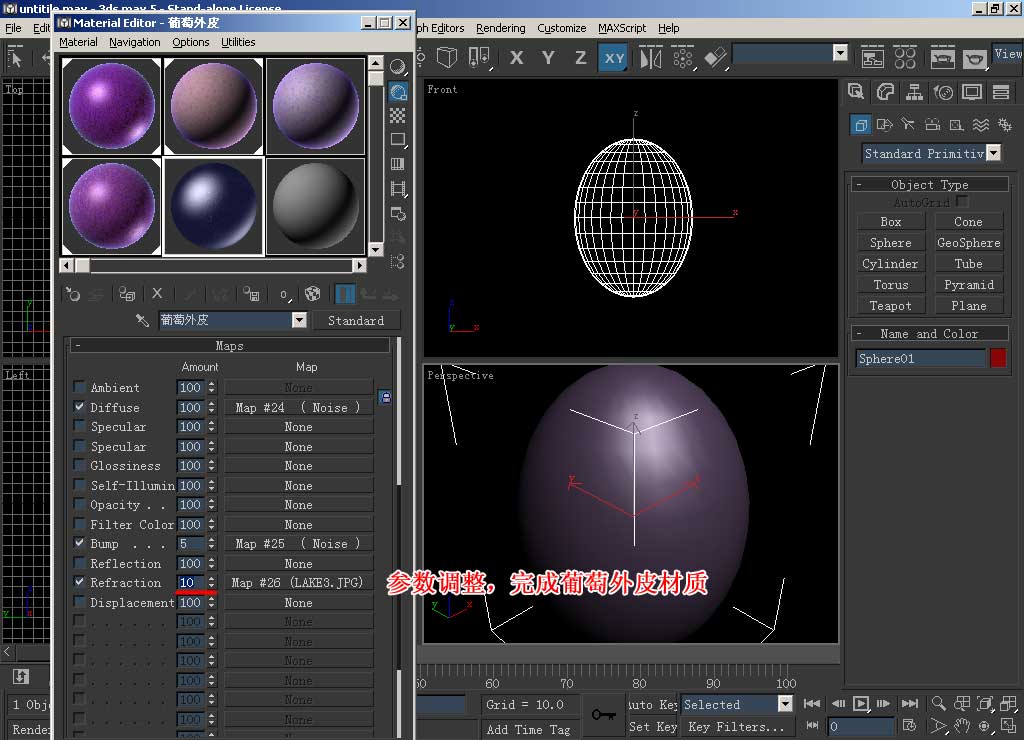Select the dark blue material sample sphere
1024x740 pixels.
point(213,206)
